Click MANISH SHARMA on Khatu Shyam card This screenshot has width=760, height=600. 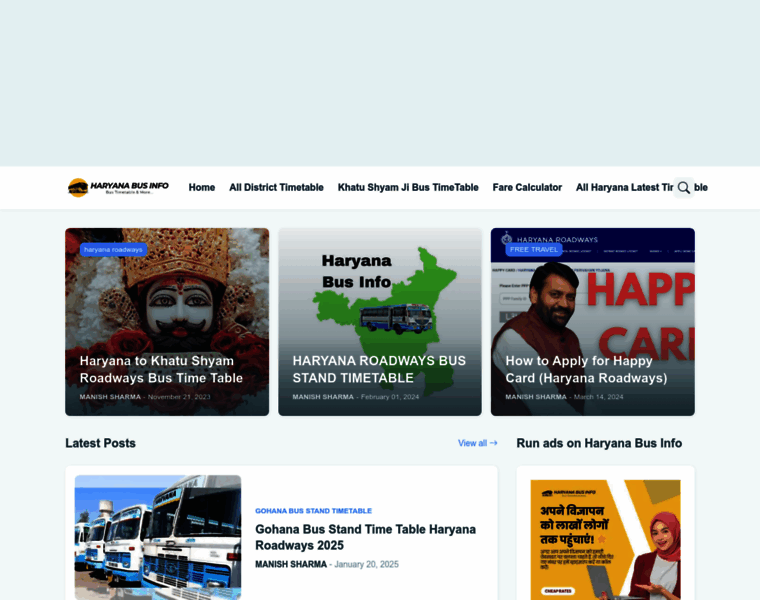110,397
